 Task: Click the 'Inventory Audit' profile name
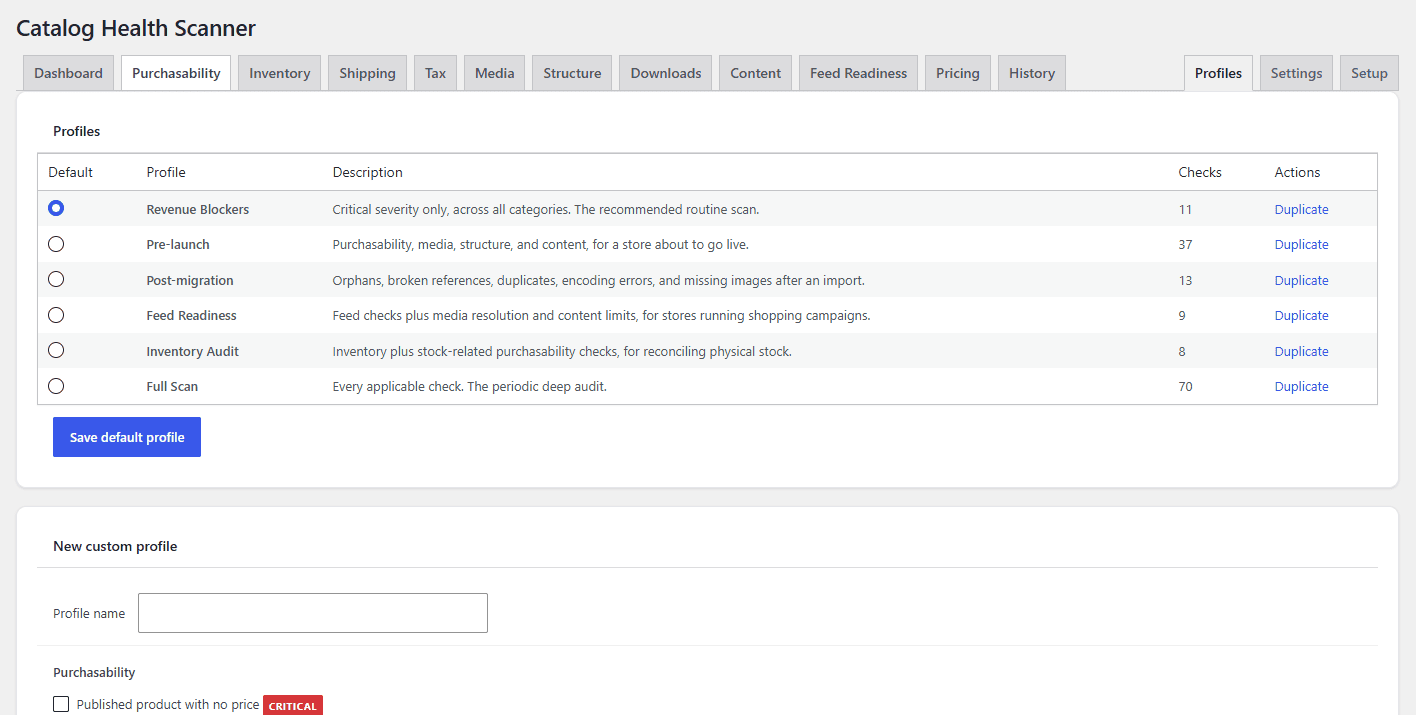coord(193,351)
